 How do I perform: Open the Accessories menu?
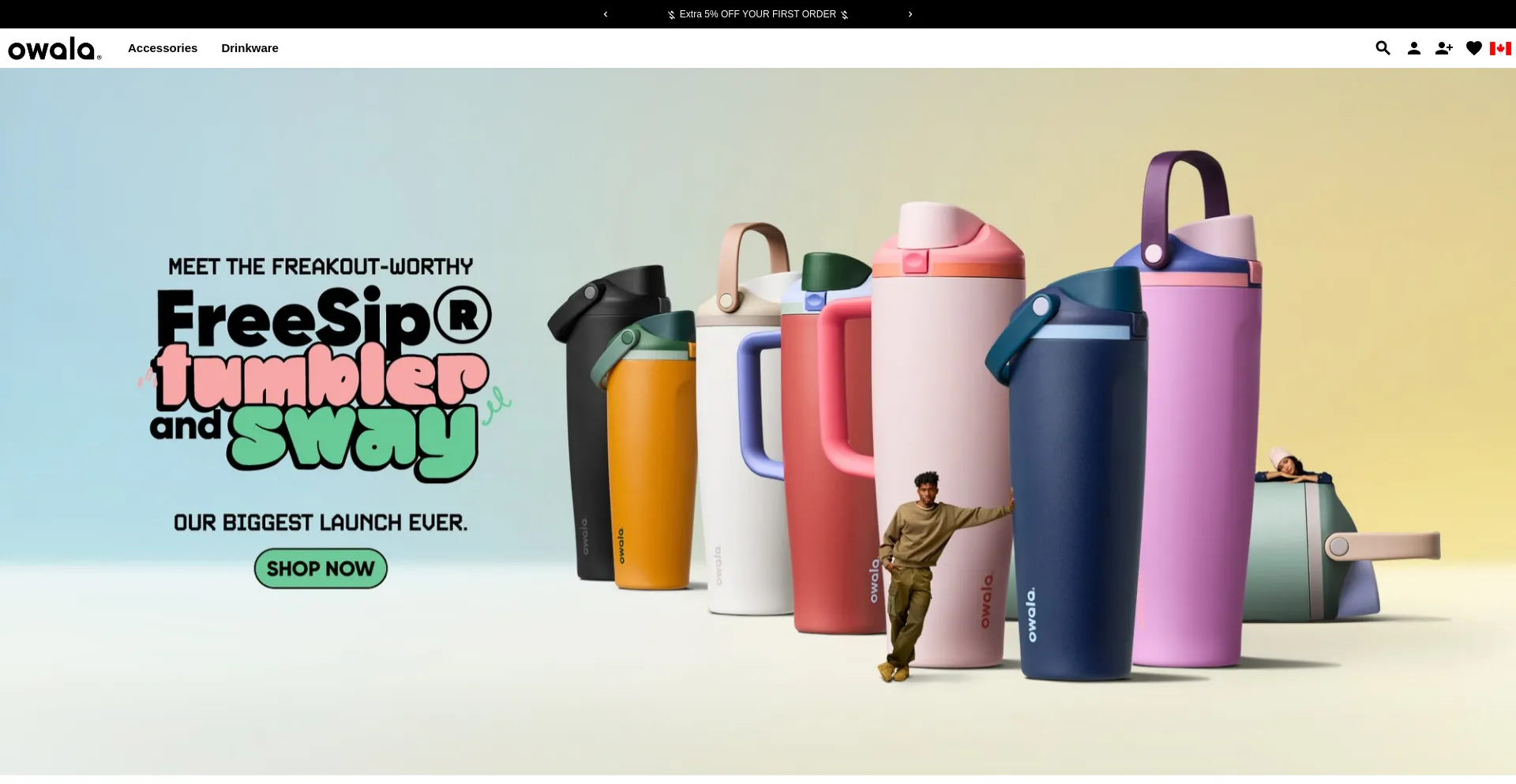(x=163, y=48)
